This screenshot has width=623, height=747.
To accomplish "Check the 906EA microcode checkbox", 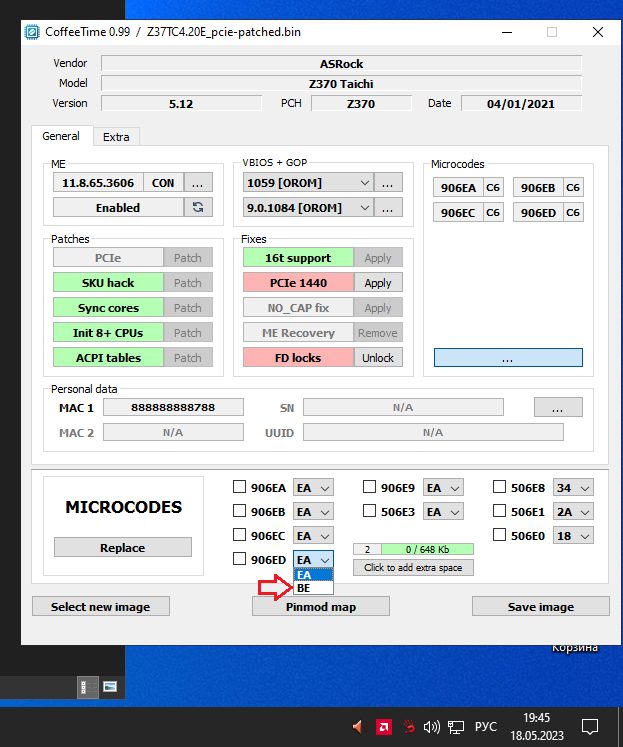I will point(239,487).
